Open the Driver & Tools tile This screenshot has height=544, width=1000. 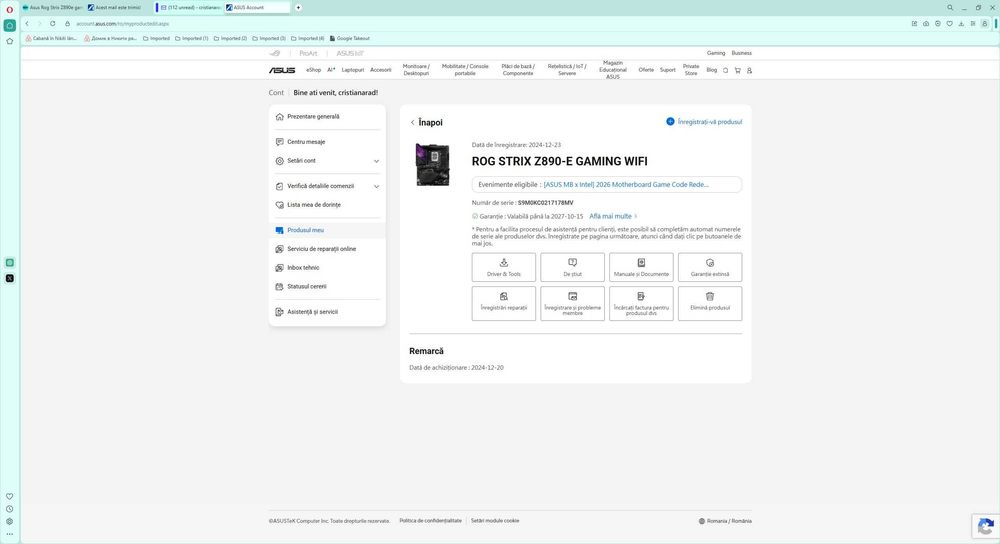503,267
